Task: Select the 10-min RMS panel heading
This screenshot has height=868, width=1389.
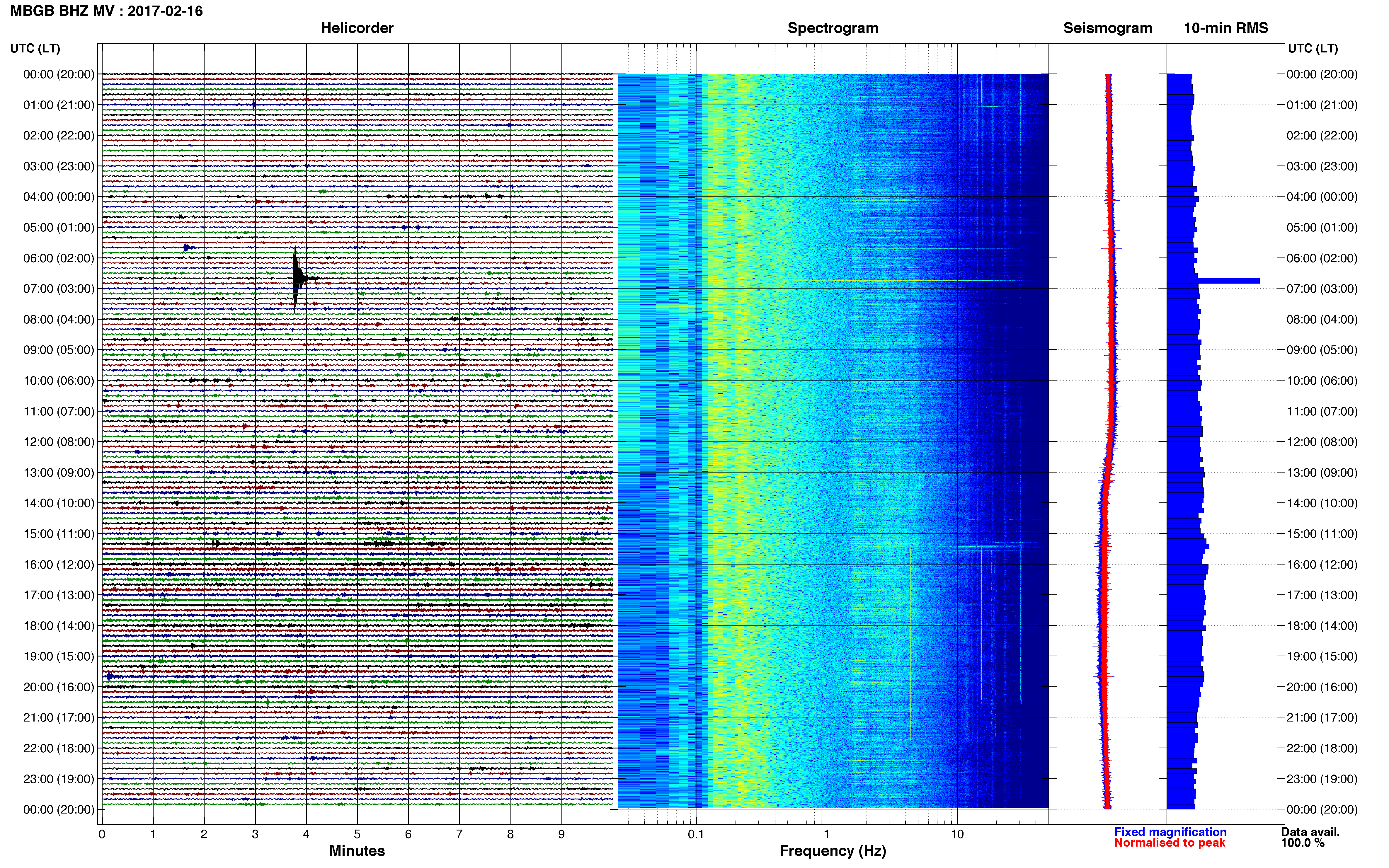Action: coord(1226,28)
